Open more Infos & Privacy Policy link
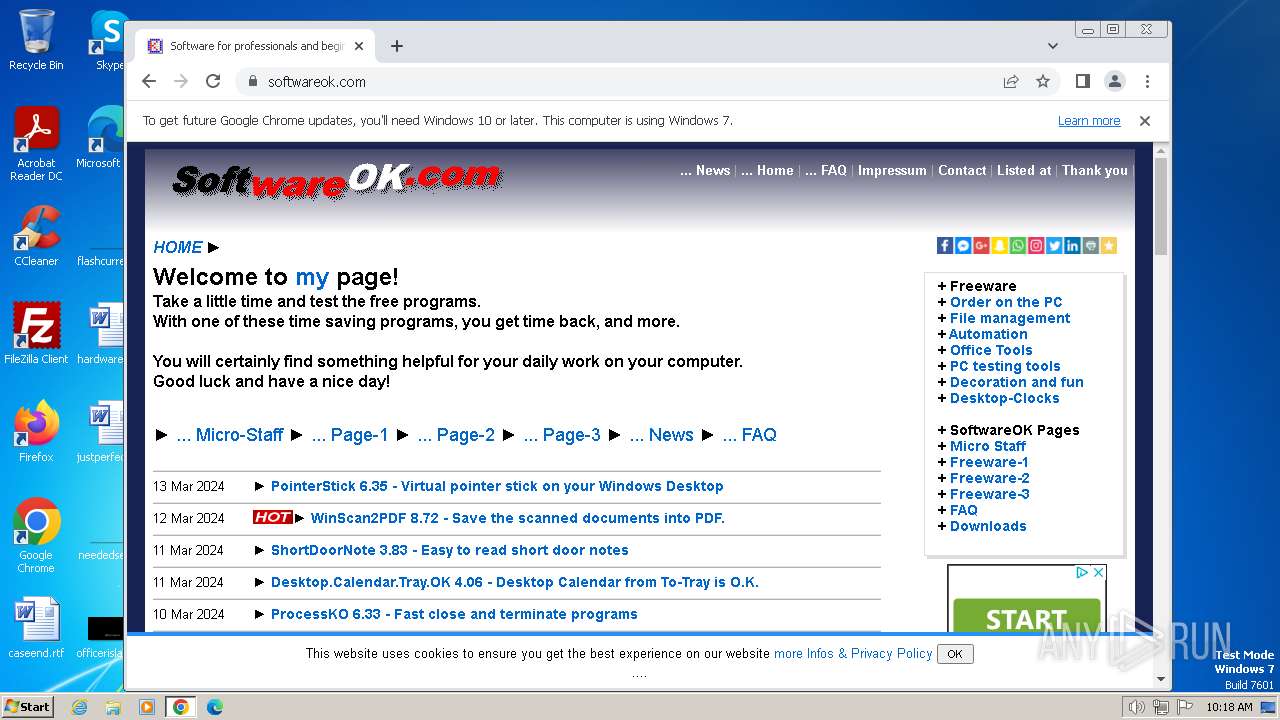 (853, 653)
